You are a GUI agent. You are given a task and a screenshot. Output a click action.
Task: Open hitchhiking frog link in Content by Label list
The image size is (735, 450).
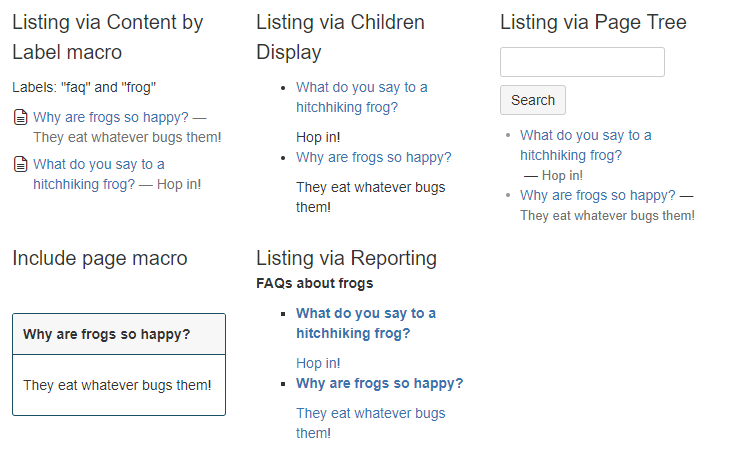[x=99, y=174]
